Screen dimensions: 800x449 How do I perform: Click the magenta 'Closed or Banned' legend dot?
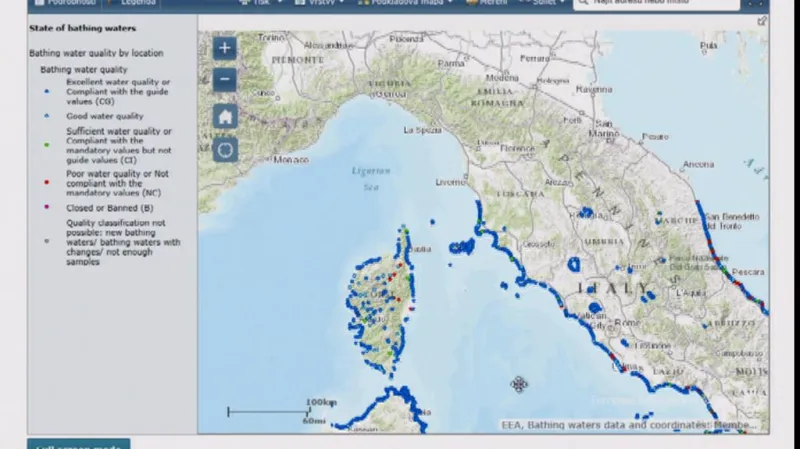(x=46, y=207)
